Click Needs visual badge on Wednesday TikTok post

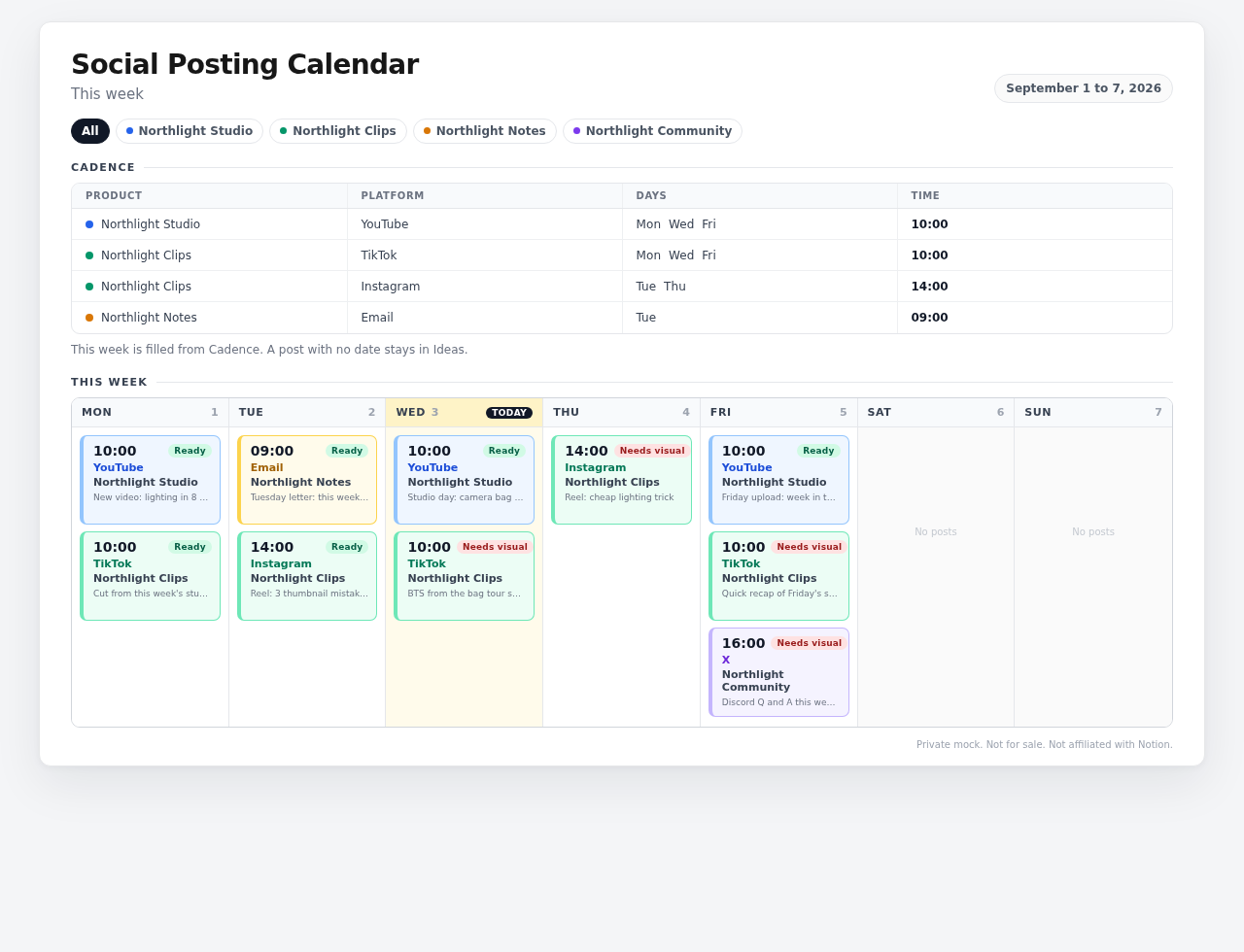pos(495,547)
